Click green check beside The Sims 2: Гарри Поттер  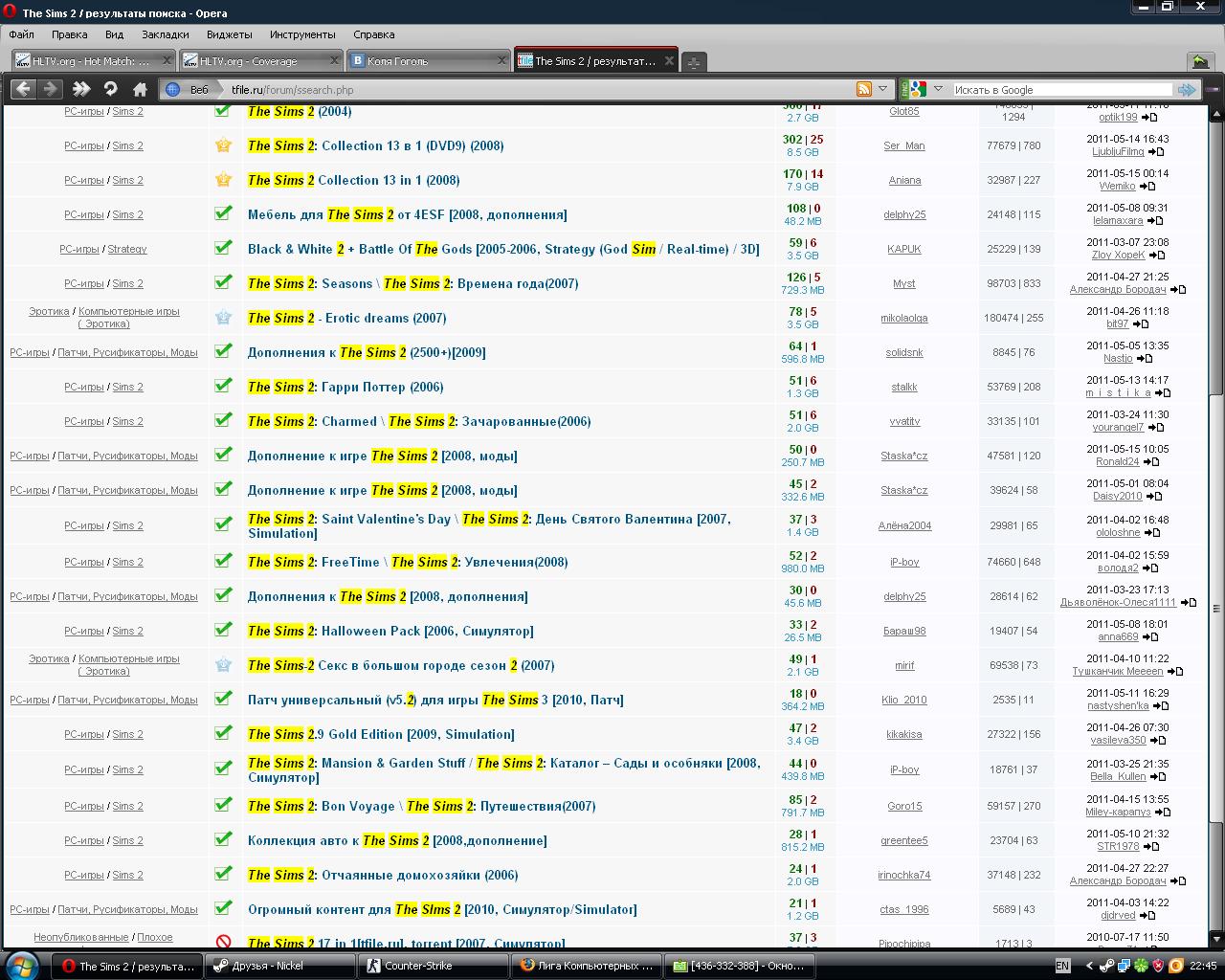[x=223, y=386]
